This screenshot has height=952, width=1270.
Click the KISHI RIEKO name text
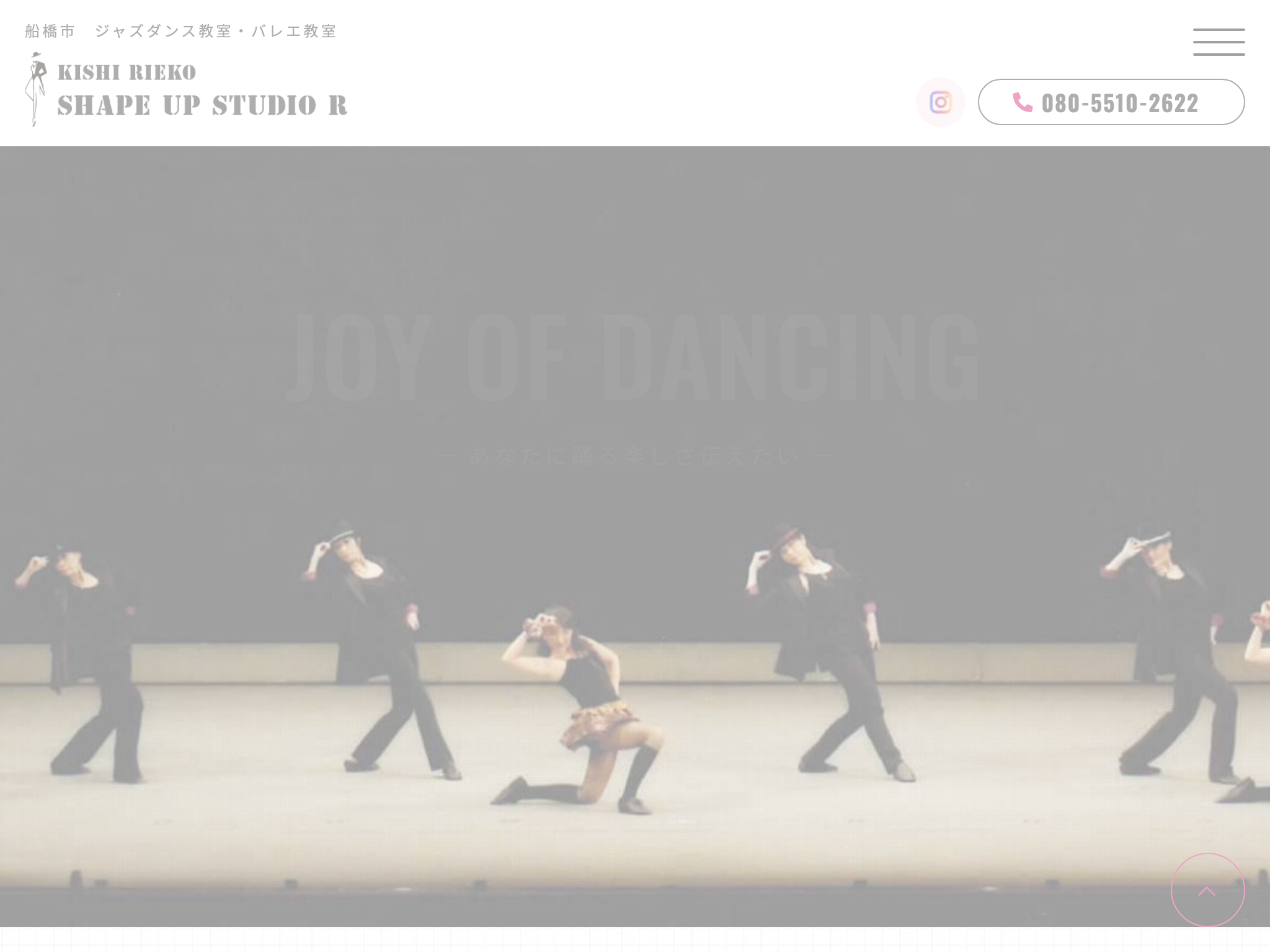point(127,73)
